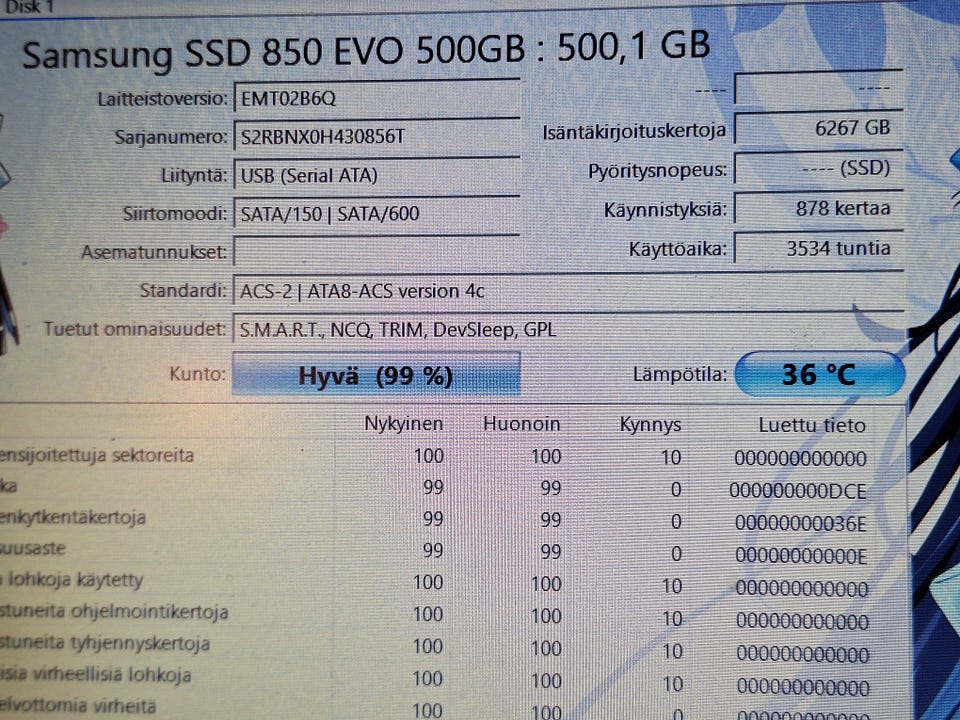Click the Käyttöaika value 3534 tuntia
This screenshot has height=720, width=960.
819,248
